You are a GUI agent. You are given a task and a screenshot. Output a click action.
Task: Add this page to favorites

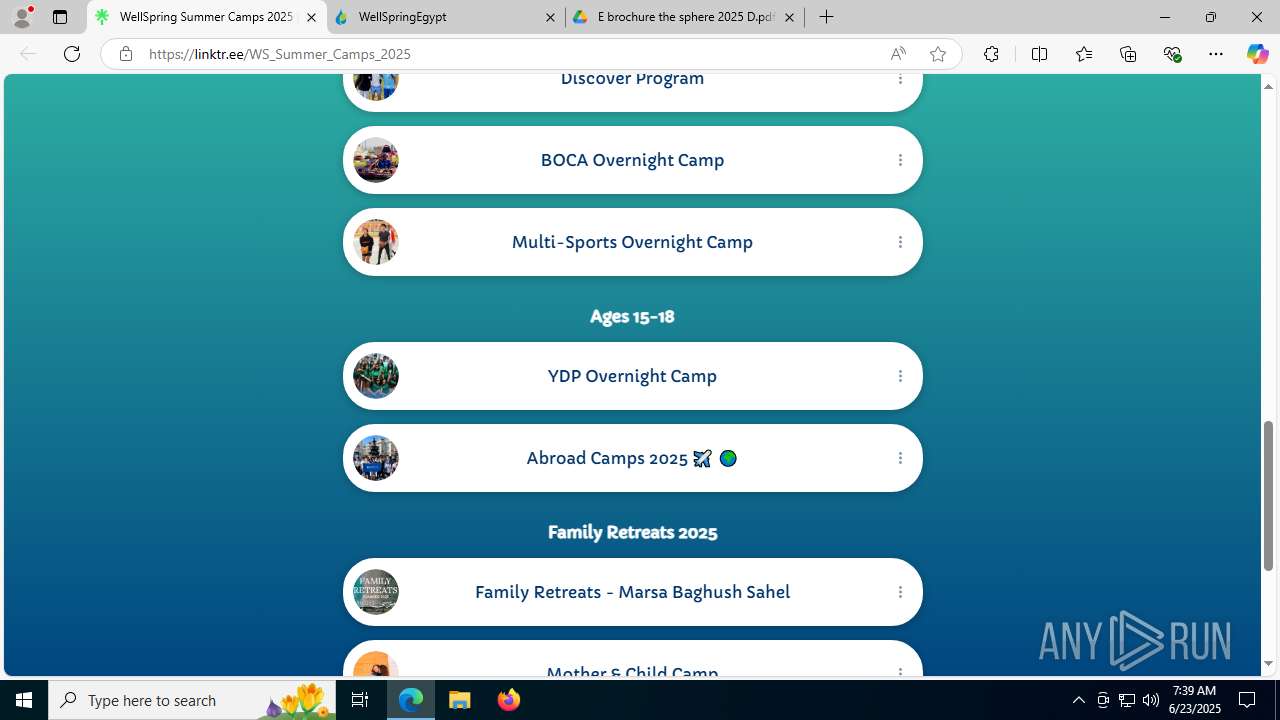point(937,54)
